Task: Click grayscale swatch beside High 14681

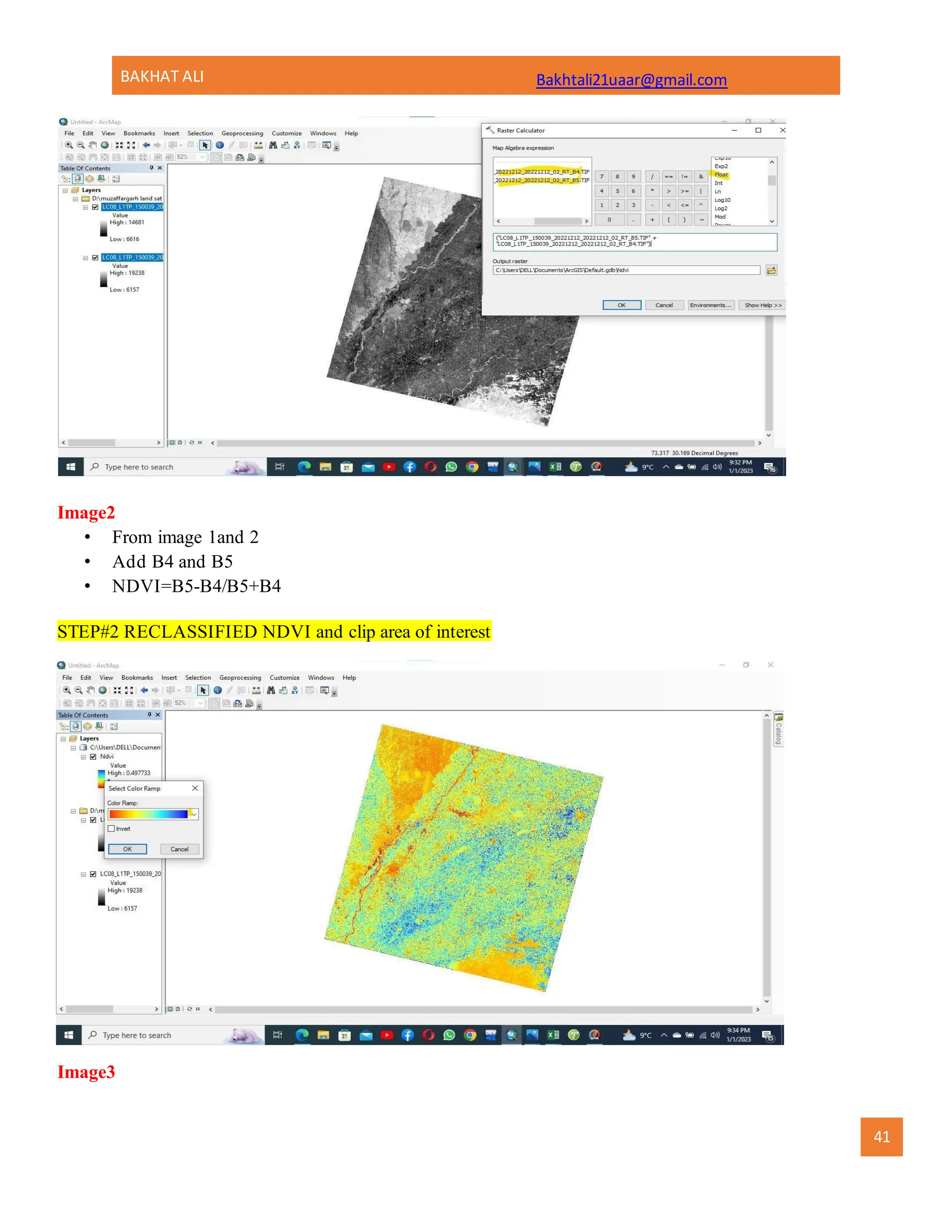Action: [x=104, y=228]
